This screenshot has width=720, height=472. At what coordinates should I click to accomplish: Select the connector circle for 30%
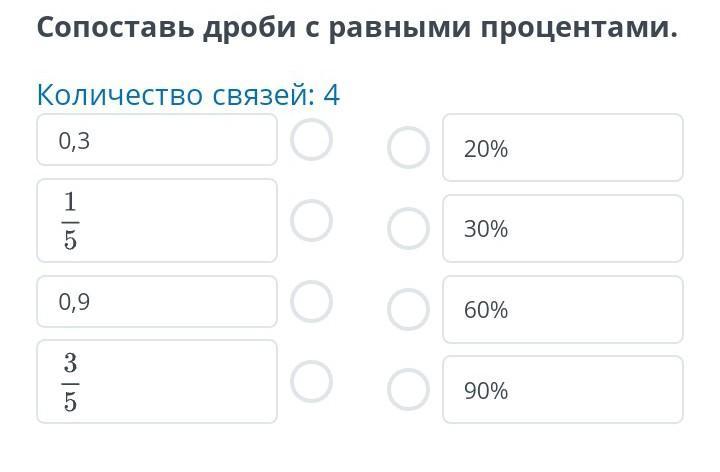408,228
